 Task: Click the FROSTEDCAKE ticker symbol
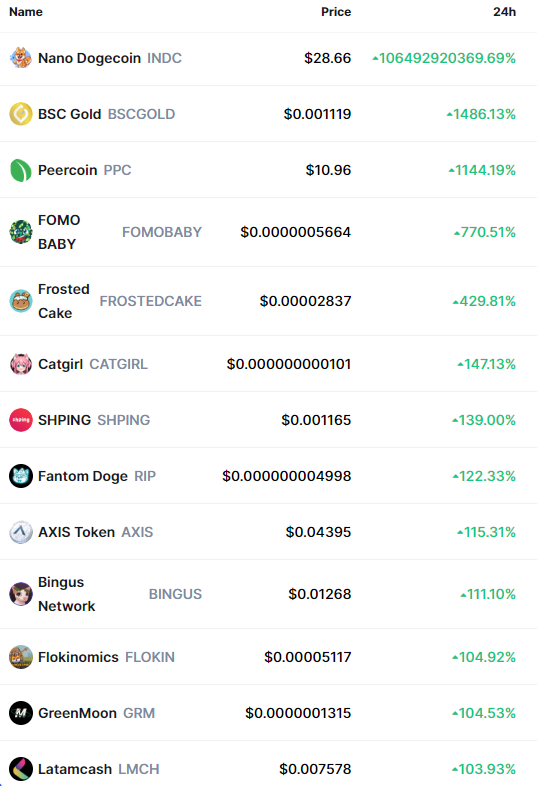pyautogui.click(x=150, y=301)
